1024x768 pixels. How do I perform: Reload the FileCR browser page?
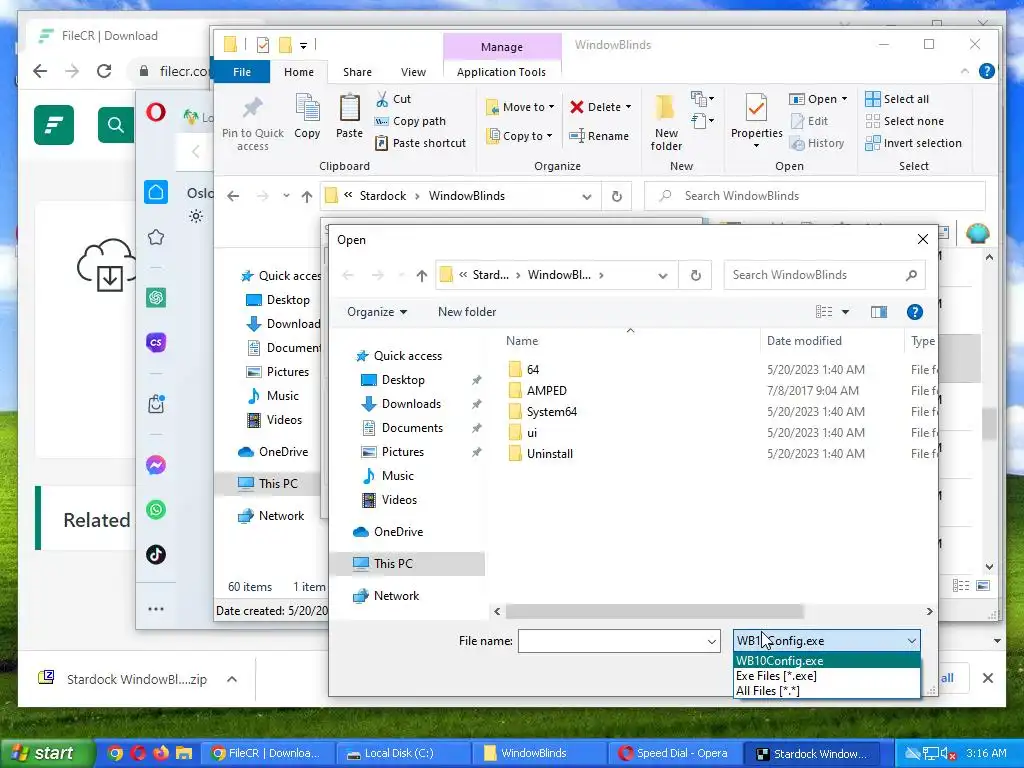[x=104, y=71]
